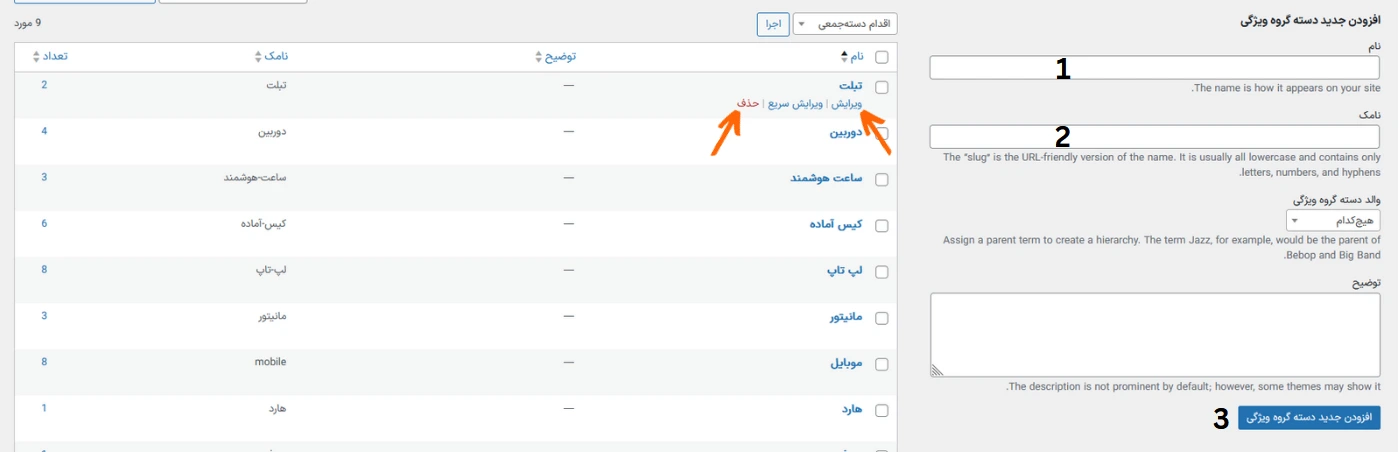The image size is (1399, 452).
Task: Open the هارد category link
Action: 852,409
